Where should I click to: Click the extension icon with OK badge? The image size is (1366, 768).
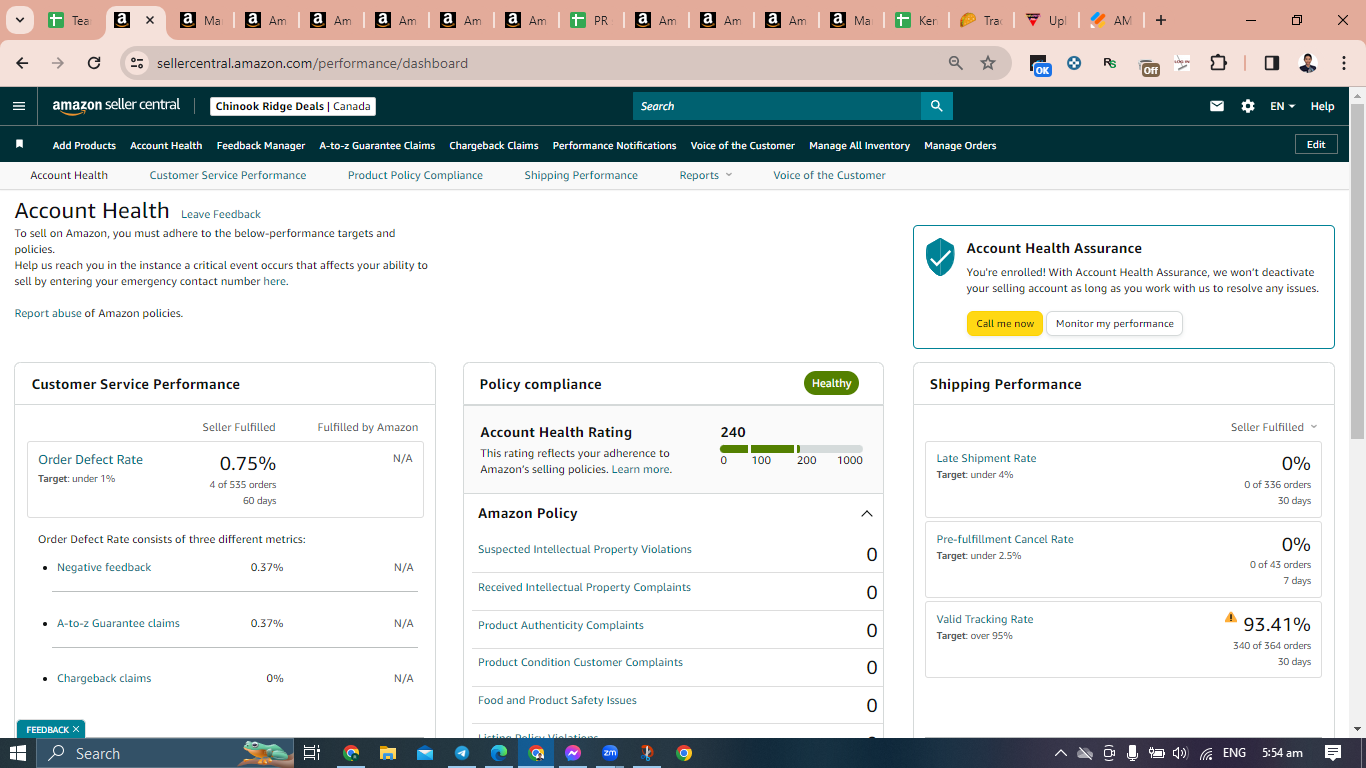point(1040,65)
